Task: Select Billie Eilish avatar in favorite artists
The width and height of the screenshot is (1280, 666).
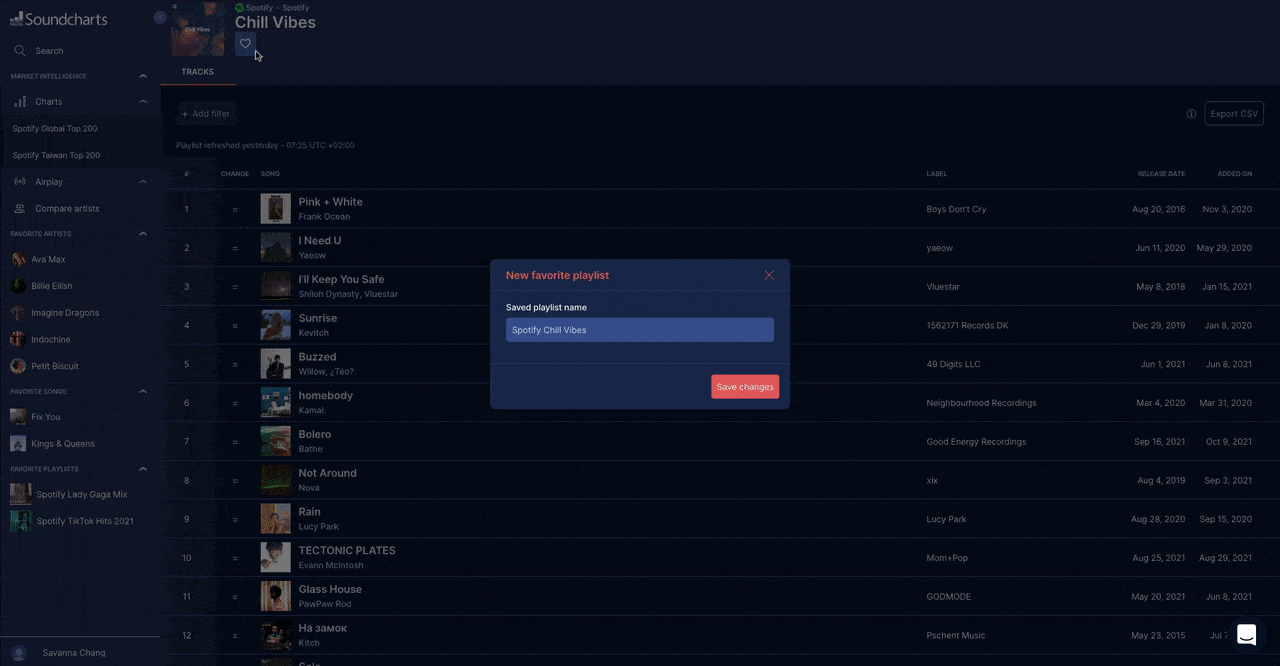Action: click(x=19, y=286)
